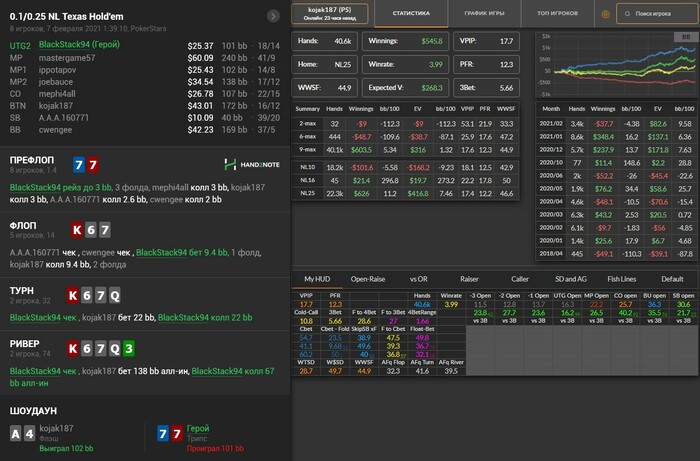The height and width of the screenshot is (461, 700).
Task: Select the NL25 summary row
Action: [x=405, y=194]
